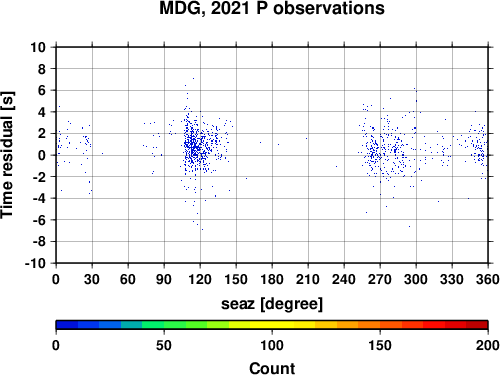Screen dimensions: 500x375
Task: Click x-axis tick label '120'
Action: (200, 279)
